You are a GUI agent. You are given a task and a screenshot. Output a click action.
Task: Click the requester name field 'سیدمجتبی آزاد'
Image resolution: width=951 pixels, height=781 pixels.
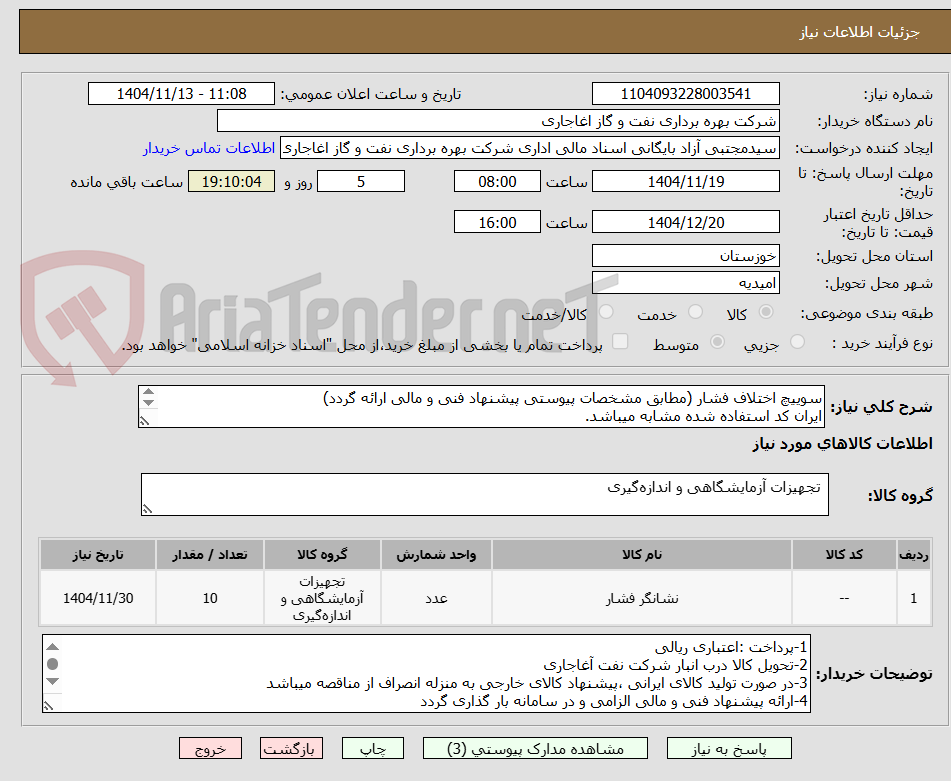(529, 149)
